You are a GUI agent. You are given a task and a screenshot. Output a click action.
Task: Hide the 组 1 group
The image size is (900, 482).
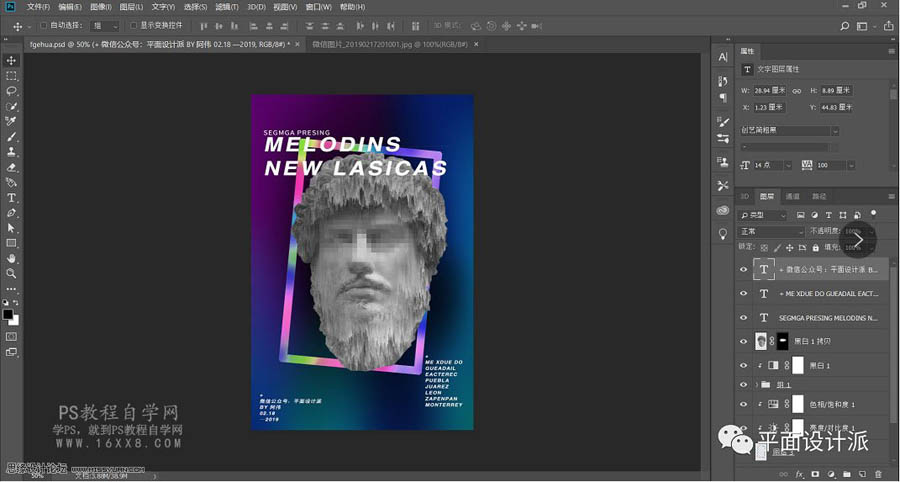point(744,384)
